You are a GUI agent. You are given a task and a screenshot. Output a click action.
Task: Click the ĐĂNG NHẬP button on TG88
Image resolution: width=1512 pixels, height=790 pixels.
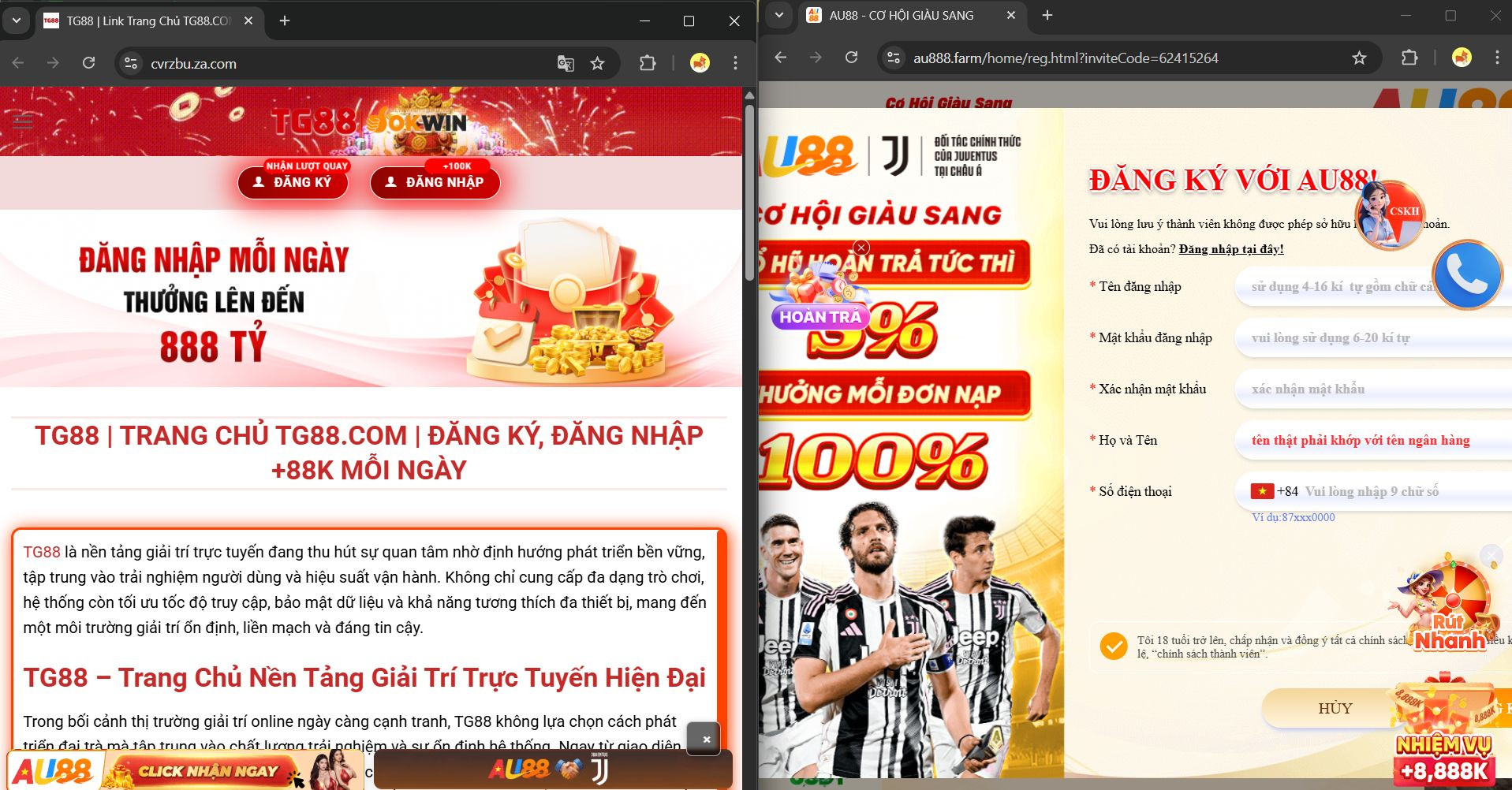click(x=435, y=182)
